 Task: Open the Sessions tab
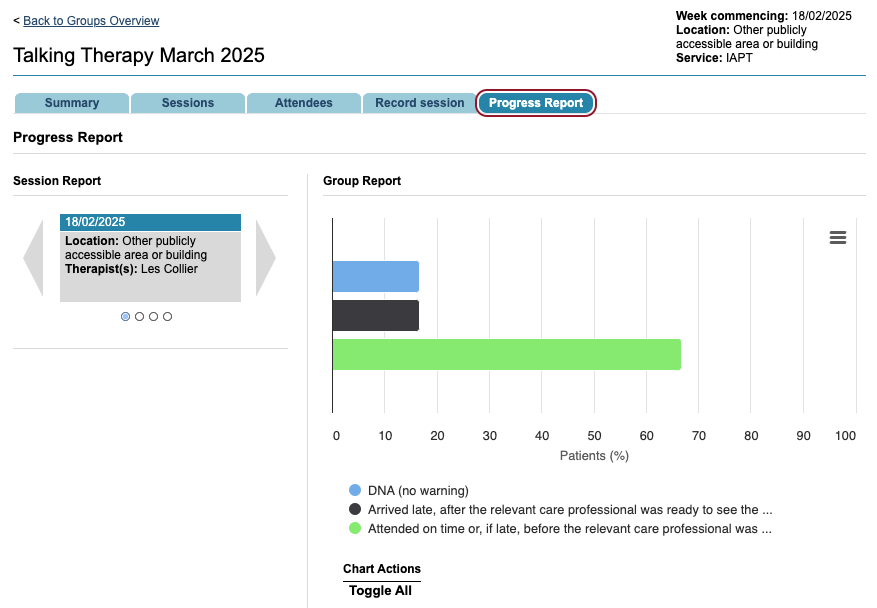pos(188,103)
